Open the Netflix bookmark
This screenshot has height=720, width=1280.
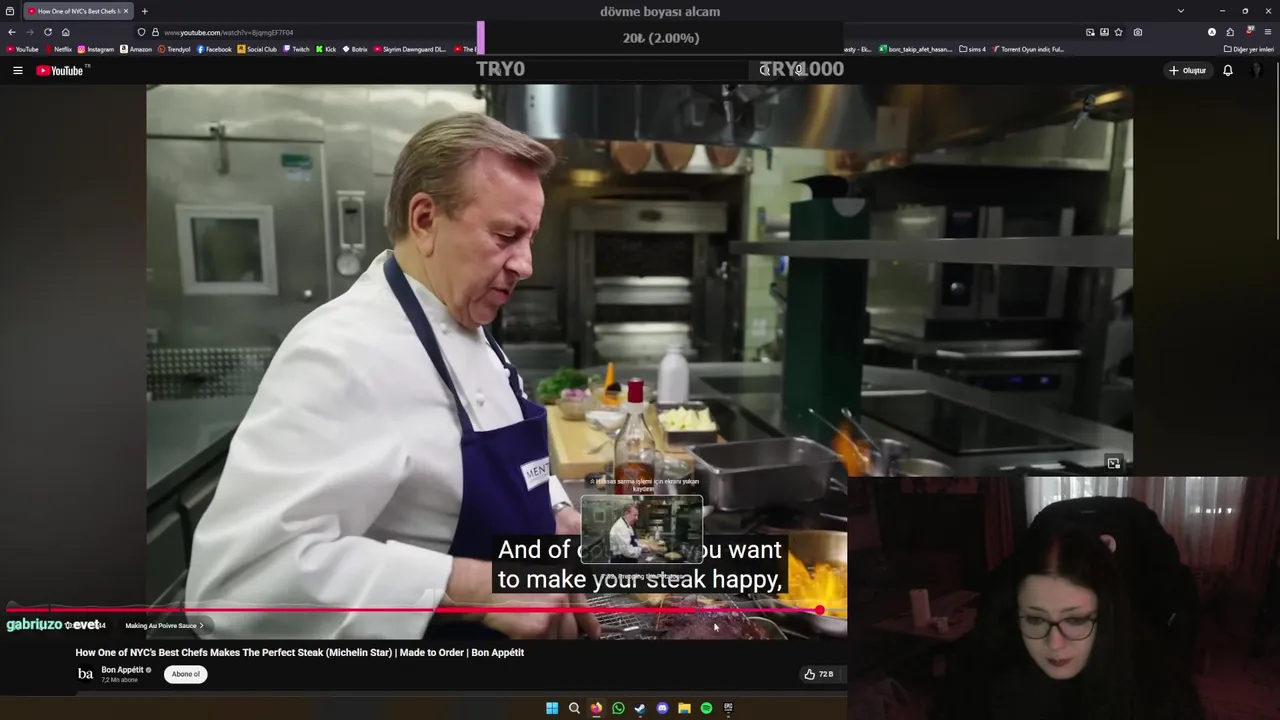tap(59, 49)
